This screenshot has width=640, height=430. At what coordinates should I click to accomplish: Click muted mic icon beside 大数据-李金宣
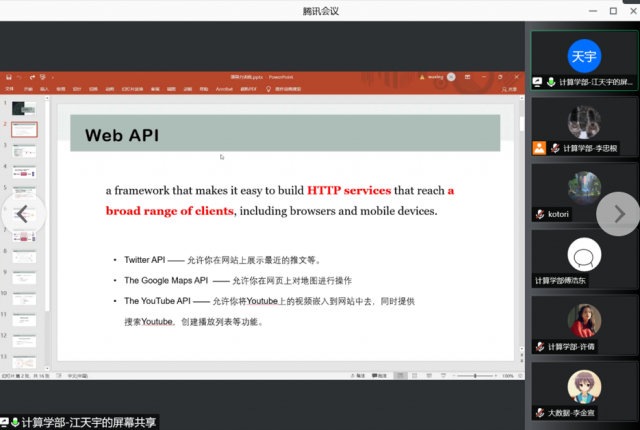pos(541,412)
